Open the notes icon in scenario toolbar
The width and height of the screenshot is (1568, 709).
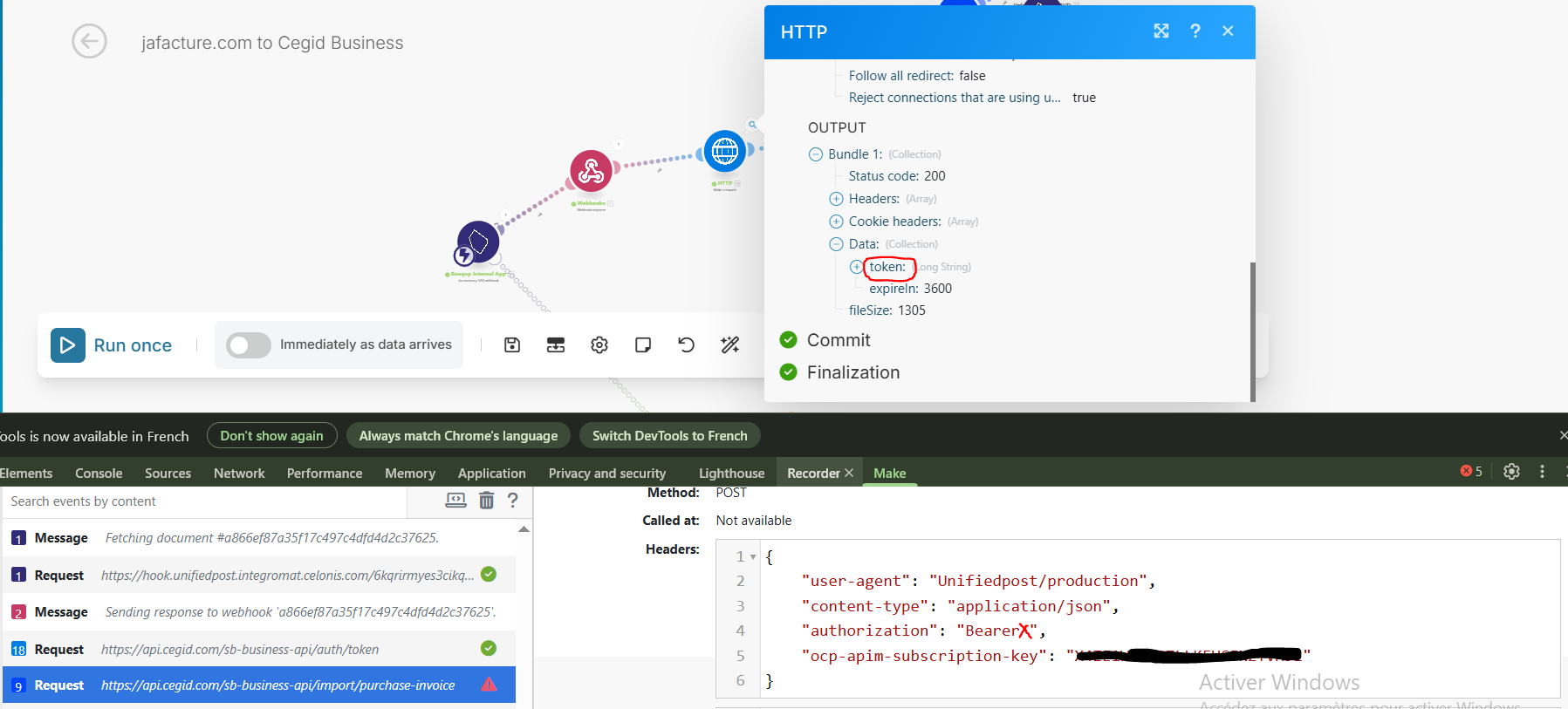click(643, 345)
